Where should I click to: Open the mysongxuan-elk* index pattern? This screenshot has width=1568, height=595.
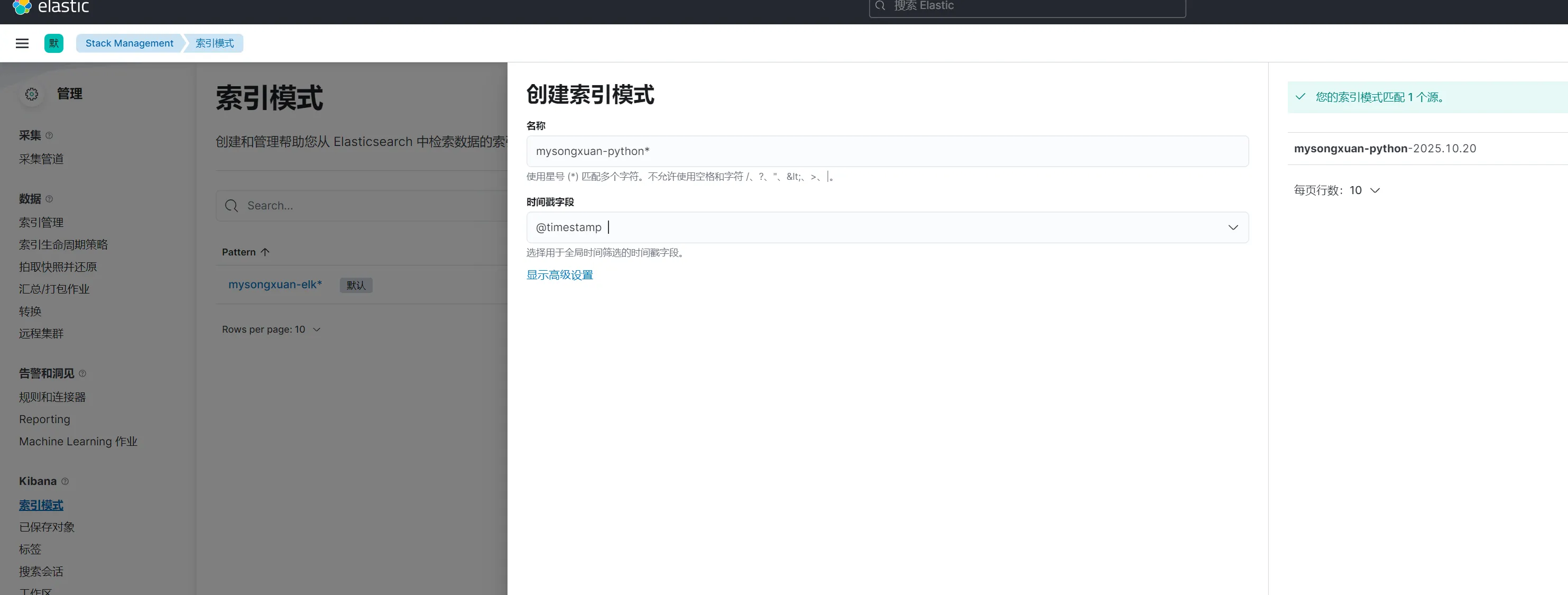pos(274,285)
